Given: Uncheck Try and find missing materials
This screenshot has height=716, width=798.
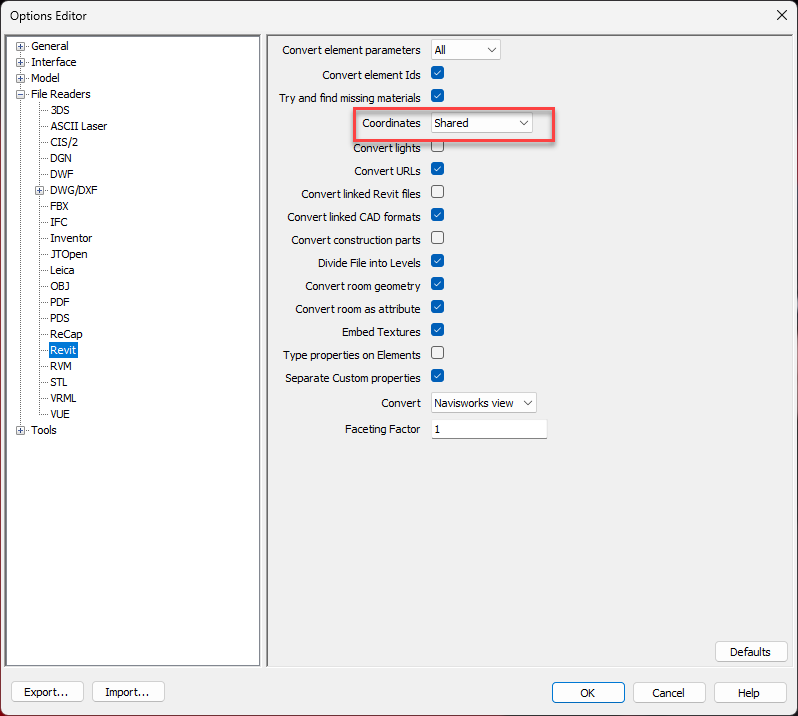Looking at the screenshot, I should pyautogui.click(x=437, y=96).
